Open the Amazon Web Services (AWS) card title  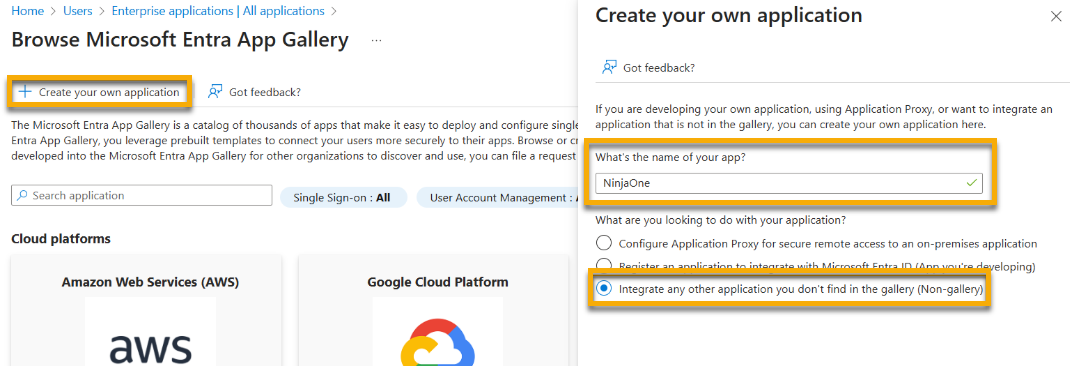[150, 281]
